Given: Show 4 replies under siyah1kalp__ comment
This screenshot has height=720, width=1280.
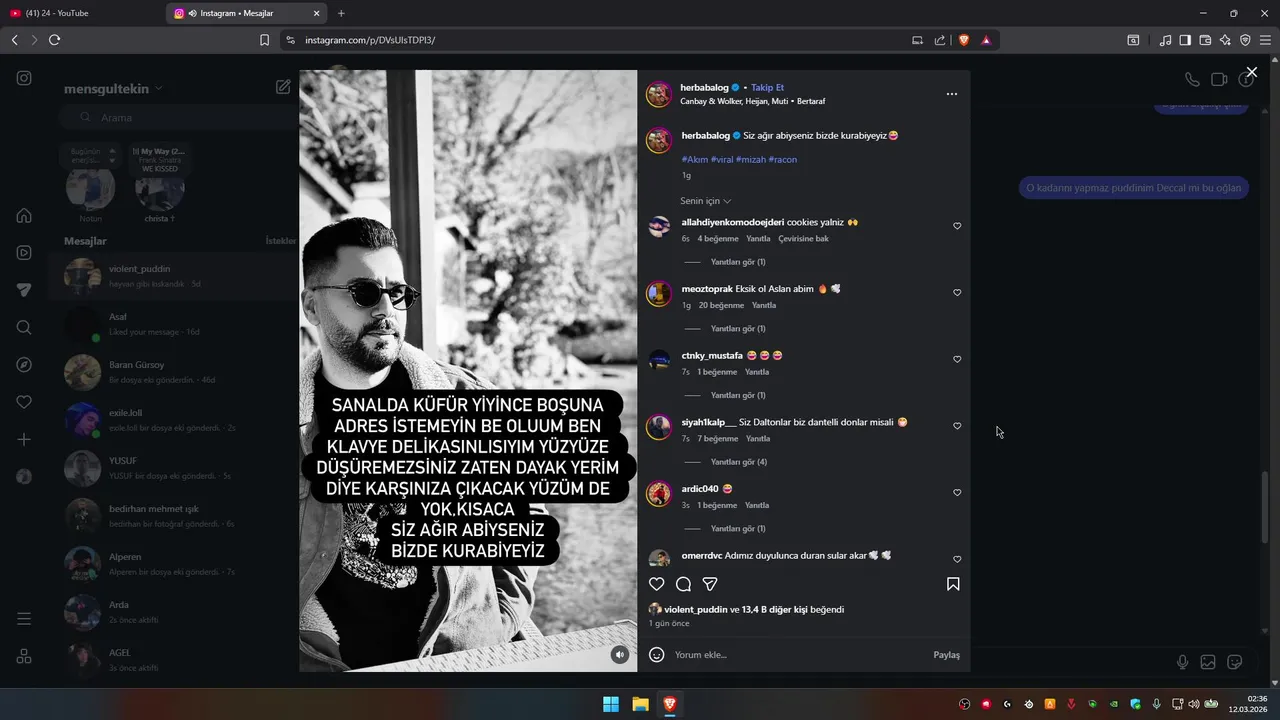Looking at the screenshot, I should (738, 462).
